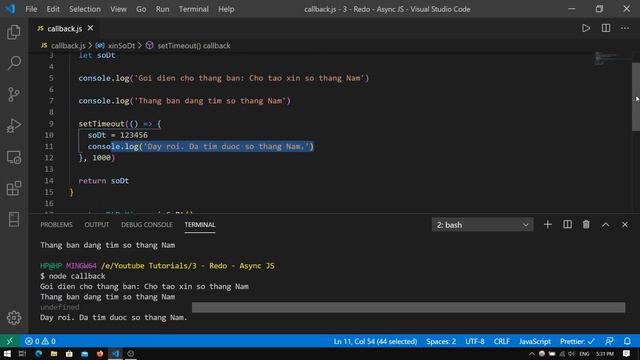The width and height of the screenshot is (640, 360).
Task: Open the Explorer view in activity bar
Action: click(14, 32)
